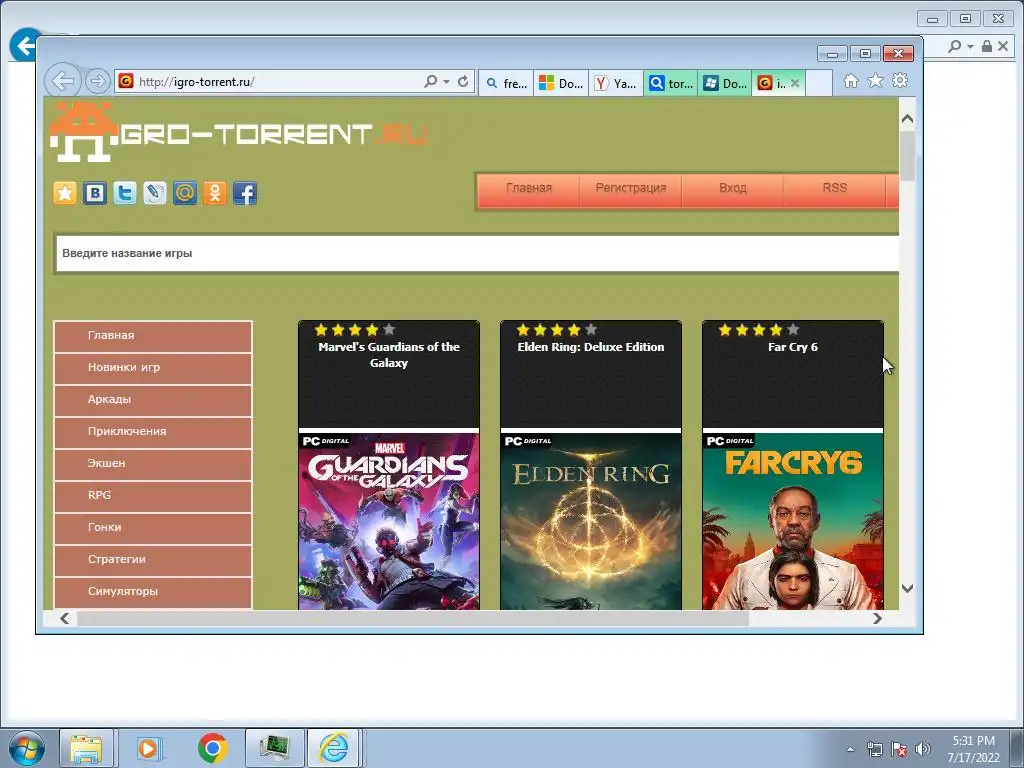The width and height of the screenshot is (1024, 768).
Task: Open the Windows Start button
Action: coord(27,748)
